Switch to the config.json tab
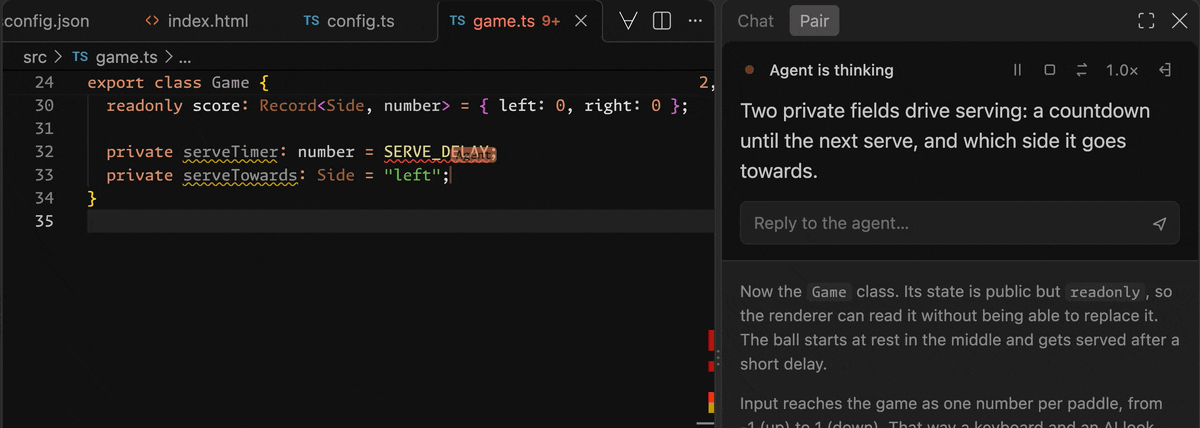 (x=43, y=21)
